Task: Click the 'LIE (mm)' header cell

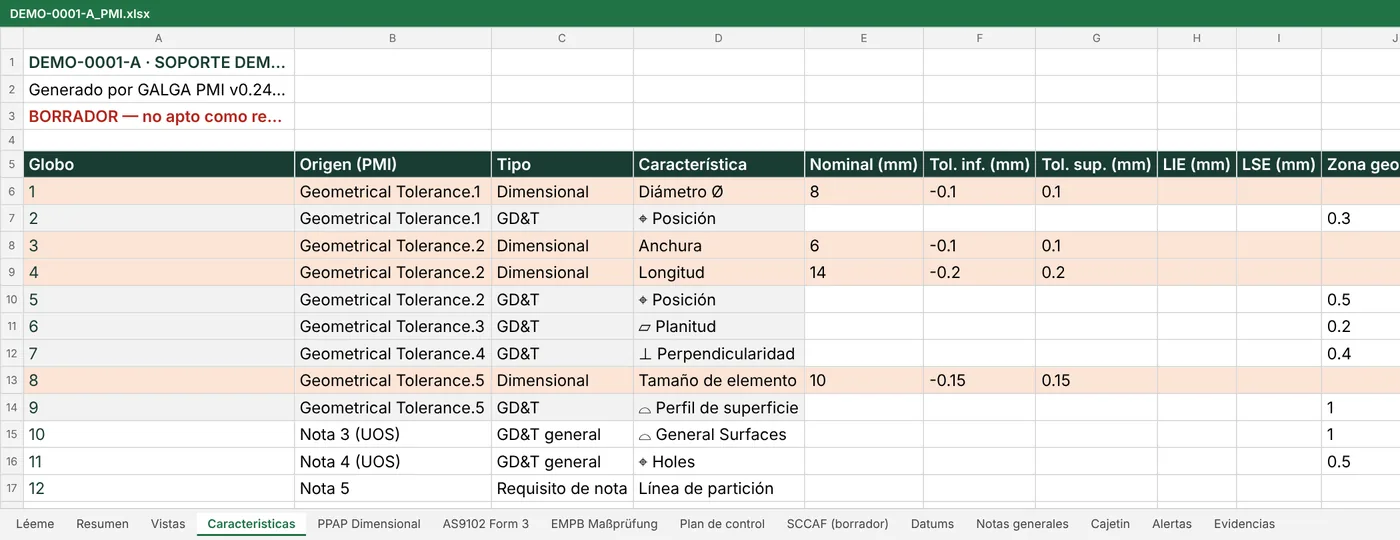Action: [x=1197, y=165]
